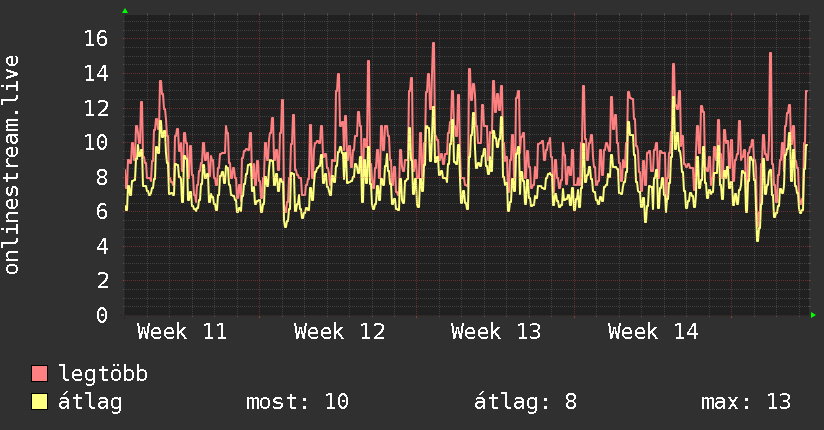Click the 'Week 12' axis label

tap(339, 332)
